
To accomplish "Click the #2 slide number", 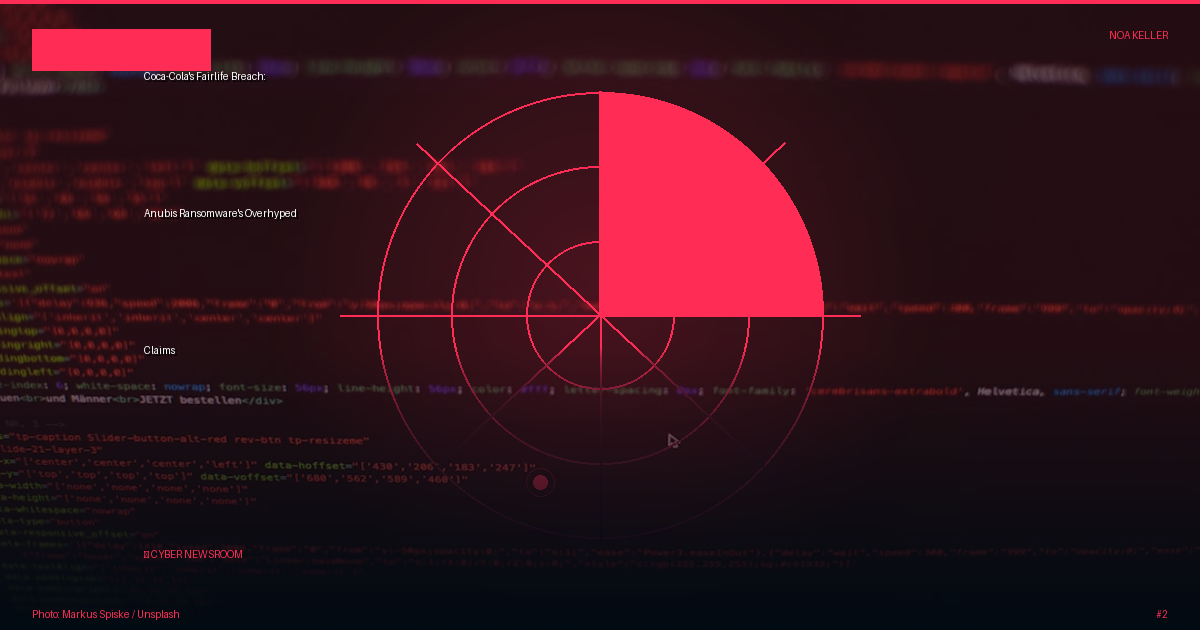I will tap(1161, 614).
